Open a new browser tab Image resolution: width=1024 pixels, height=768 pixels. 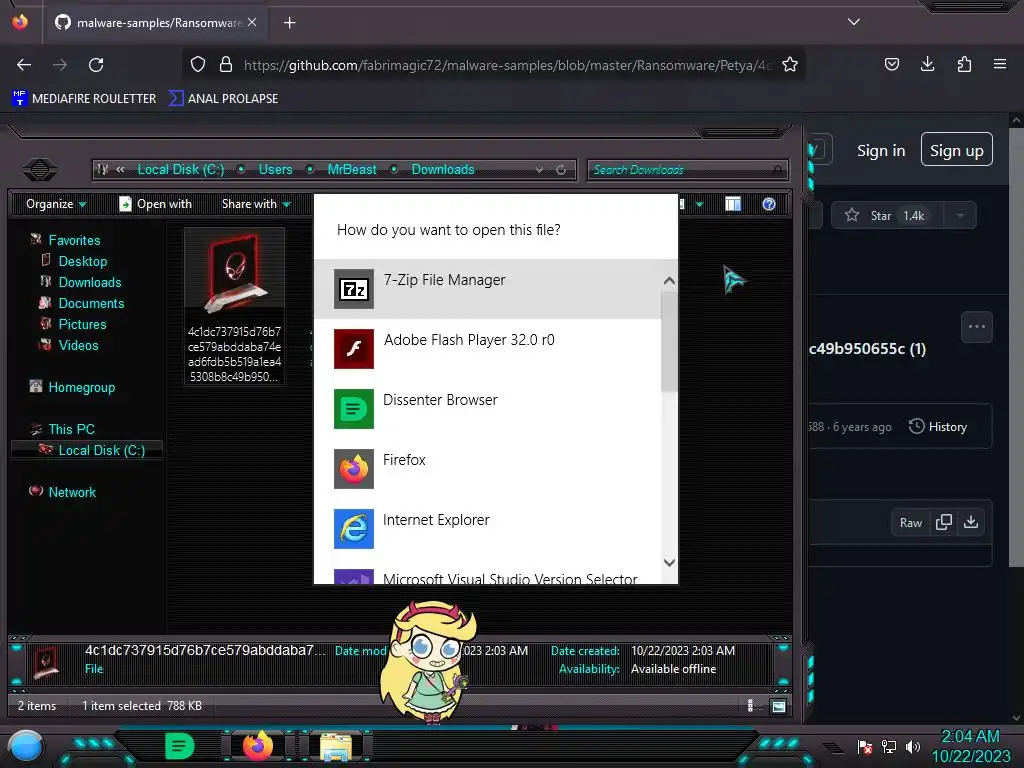tap(289, 23)
